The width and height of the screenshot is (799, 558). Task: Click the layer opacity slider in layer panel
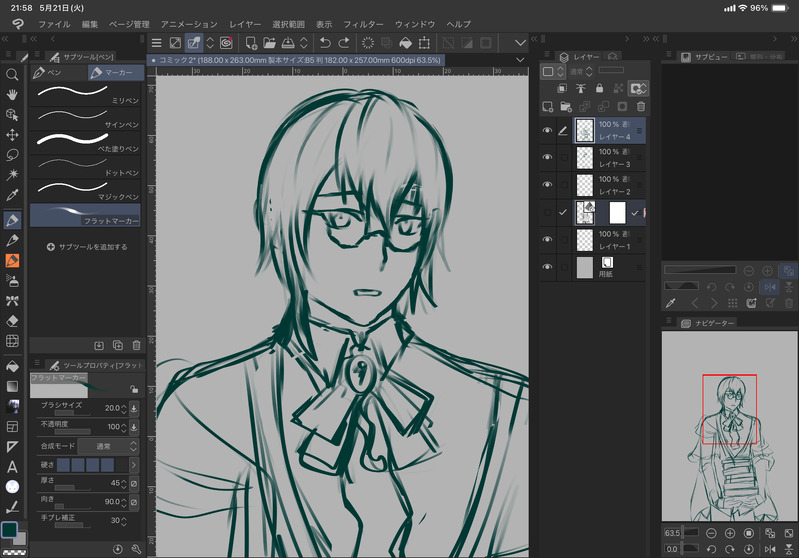pyautogui.click(x=611, y=70)
